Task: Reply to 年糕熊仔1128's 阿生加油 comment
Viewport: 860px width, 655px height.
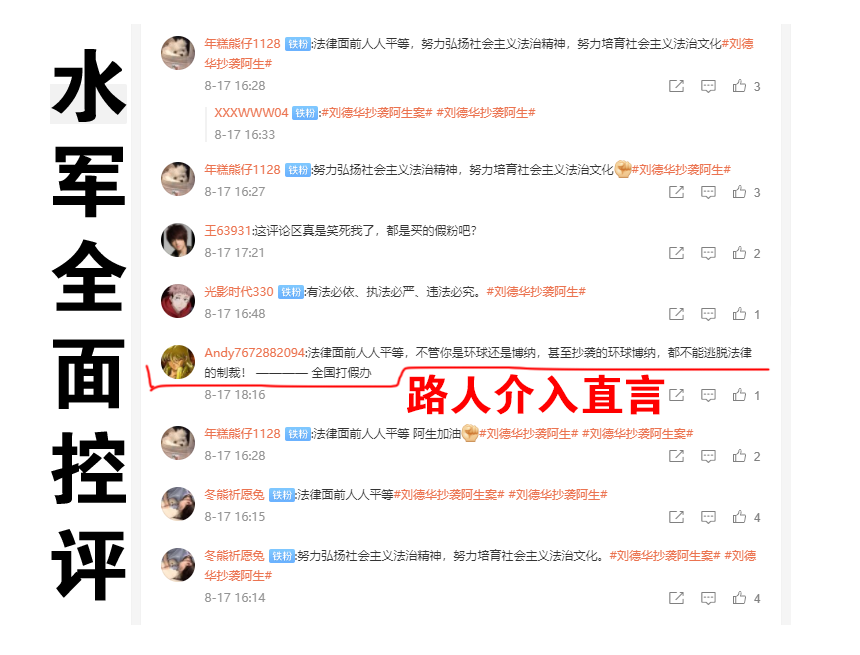Action: (708, 456)
